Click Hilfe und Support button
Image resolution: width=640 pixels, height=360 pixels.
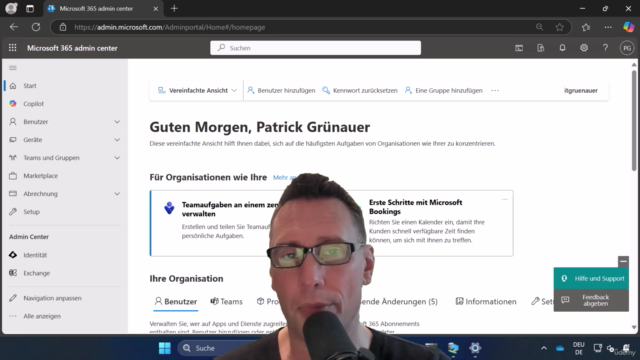[x=591, y=278]
